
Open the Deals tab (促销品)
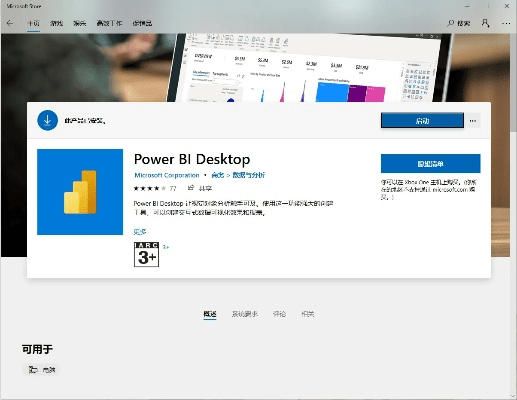tap(142, 23)
